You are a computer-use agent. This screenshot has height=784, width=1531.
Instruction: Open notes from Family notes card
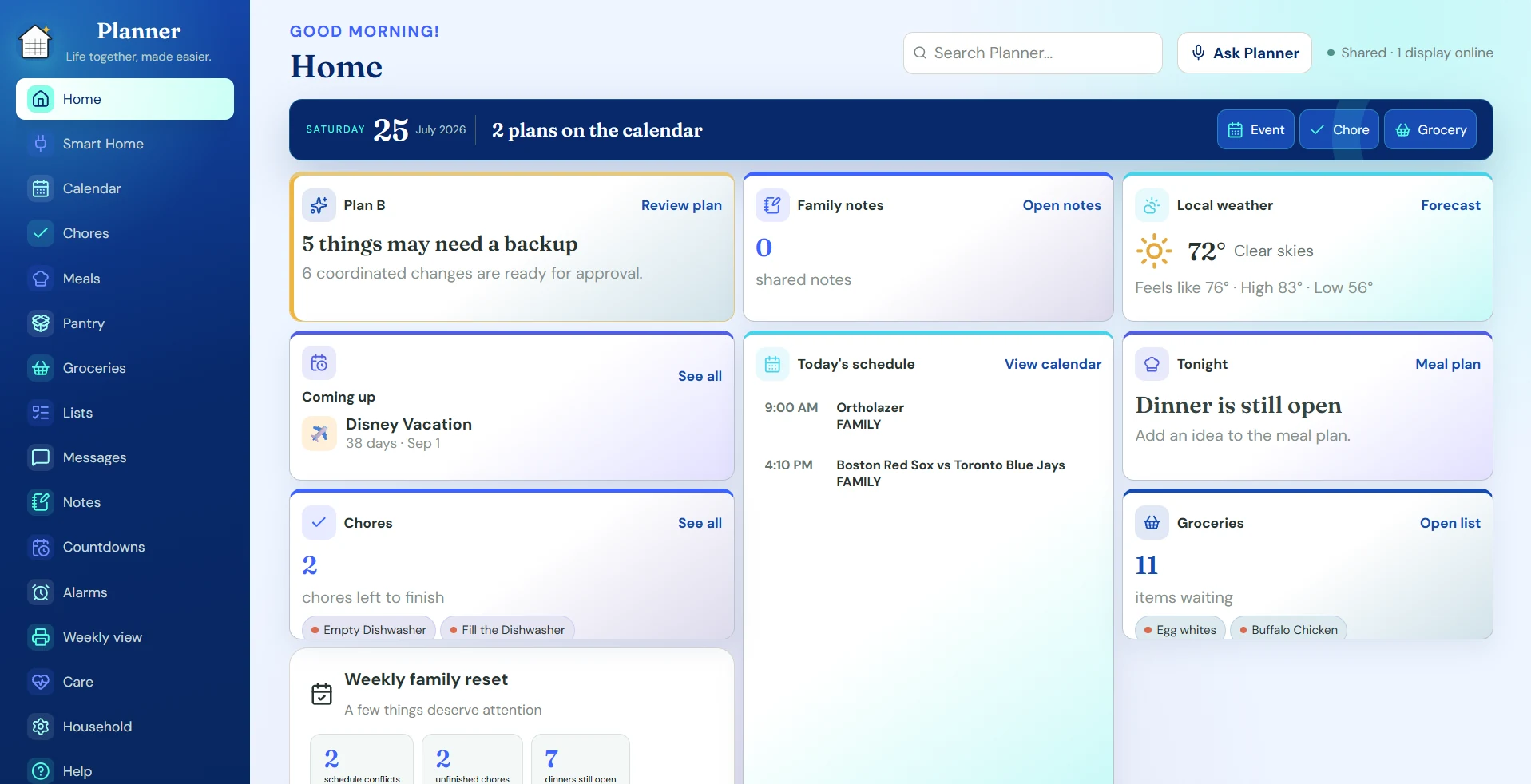1061,205
